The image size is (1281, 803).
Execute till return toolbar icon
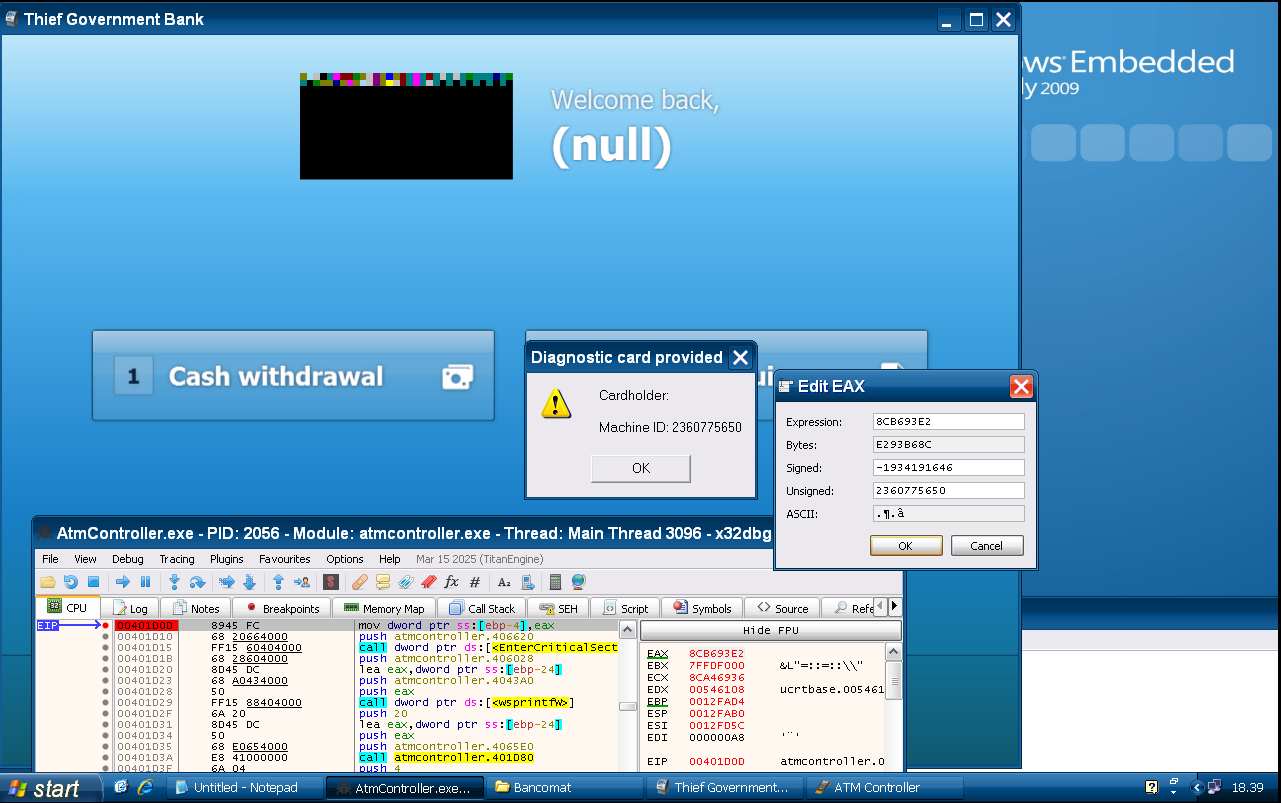coord(278,581)
